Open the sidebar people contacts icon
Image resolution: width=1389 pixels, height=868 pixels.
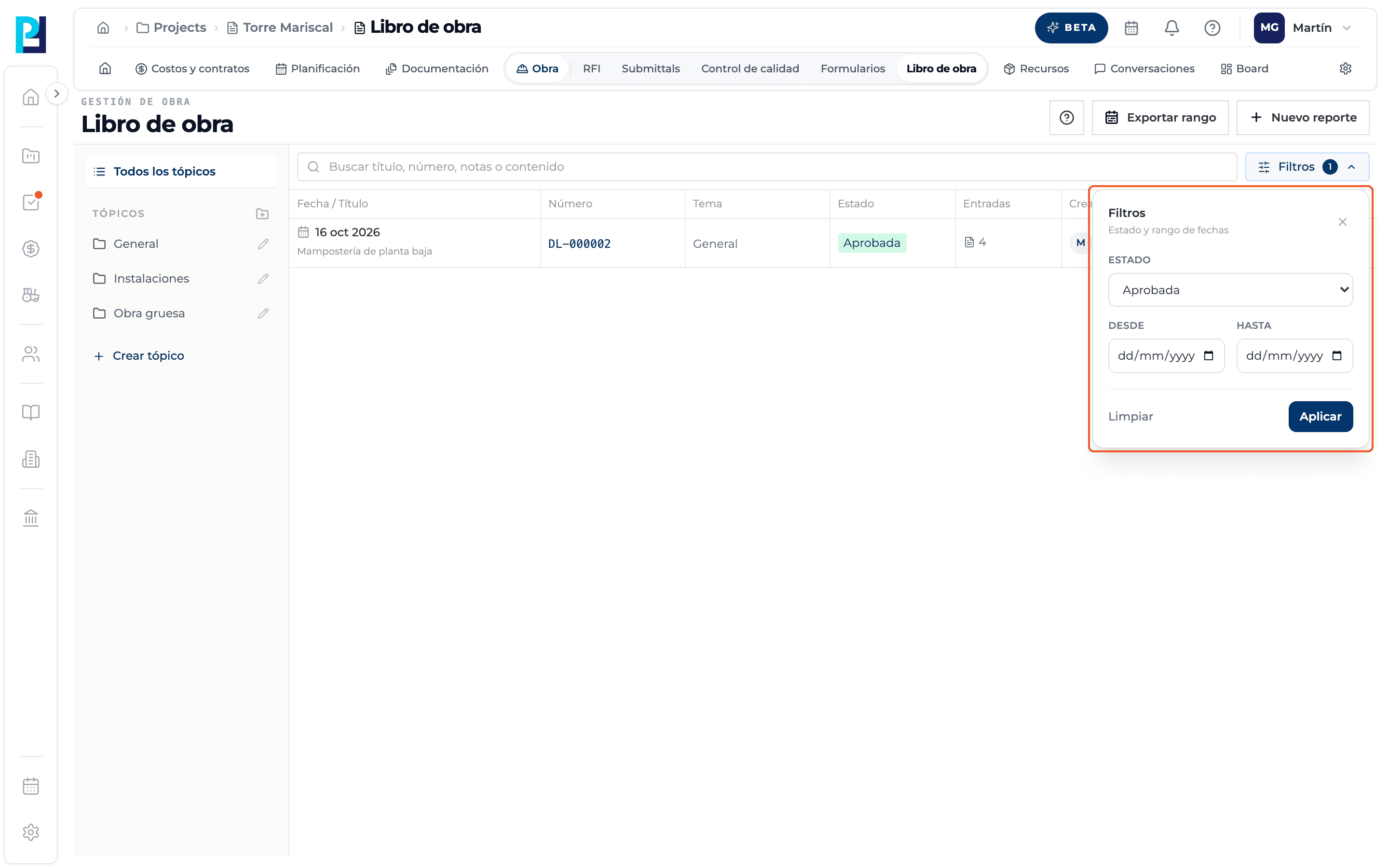coord(30,353)
